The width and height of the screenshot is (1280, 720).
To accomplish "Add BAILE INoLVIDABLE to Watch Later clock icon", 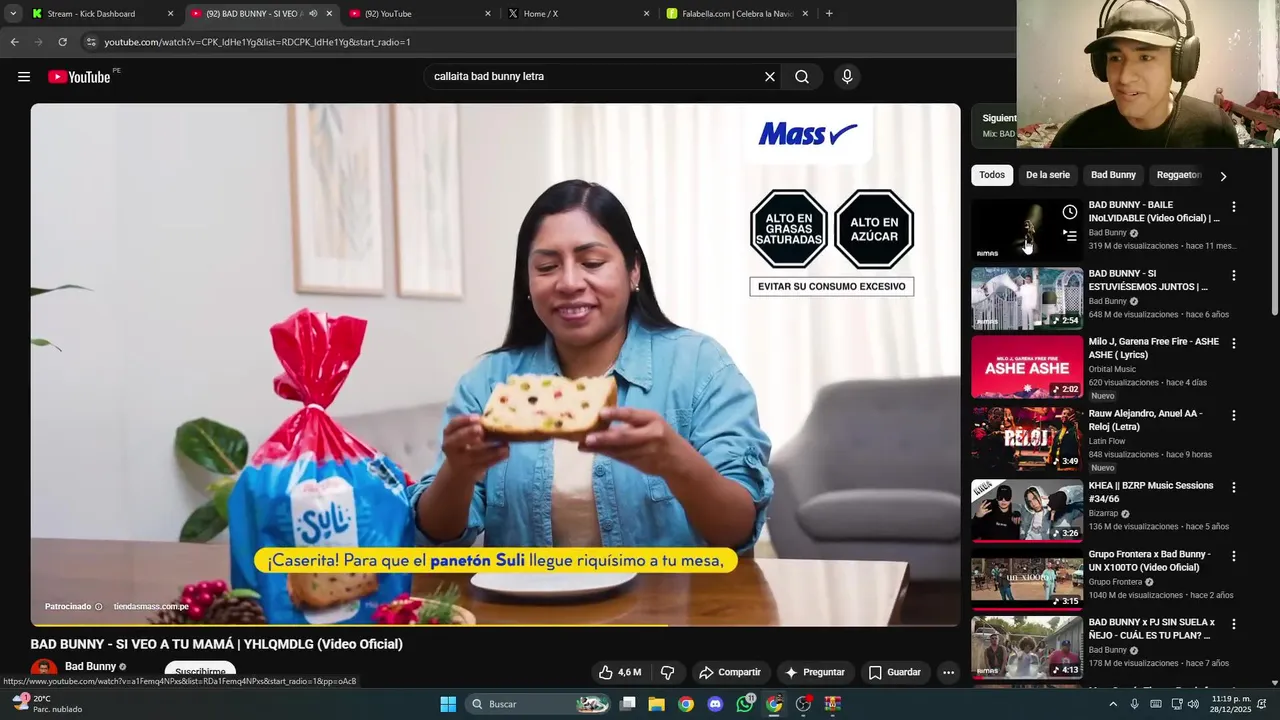I will (1070, 212).
